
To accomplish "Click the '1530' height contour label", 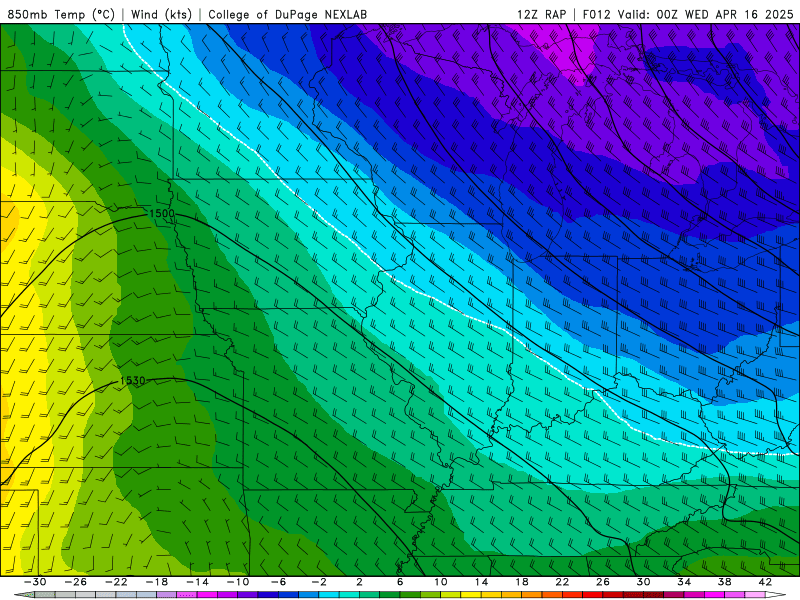I will point(133,381).
